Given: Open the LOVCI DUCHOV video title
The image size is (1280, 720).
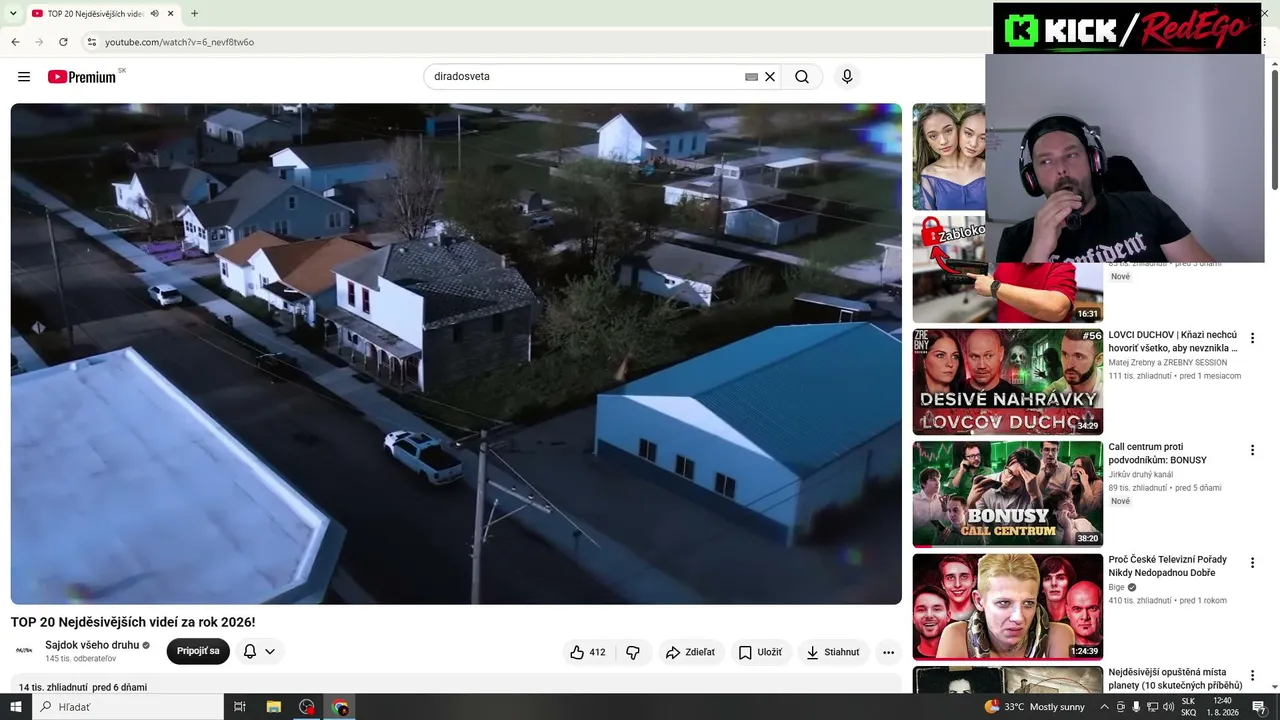Looking at the screenshot, I should click(x=1173, y=341).
